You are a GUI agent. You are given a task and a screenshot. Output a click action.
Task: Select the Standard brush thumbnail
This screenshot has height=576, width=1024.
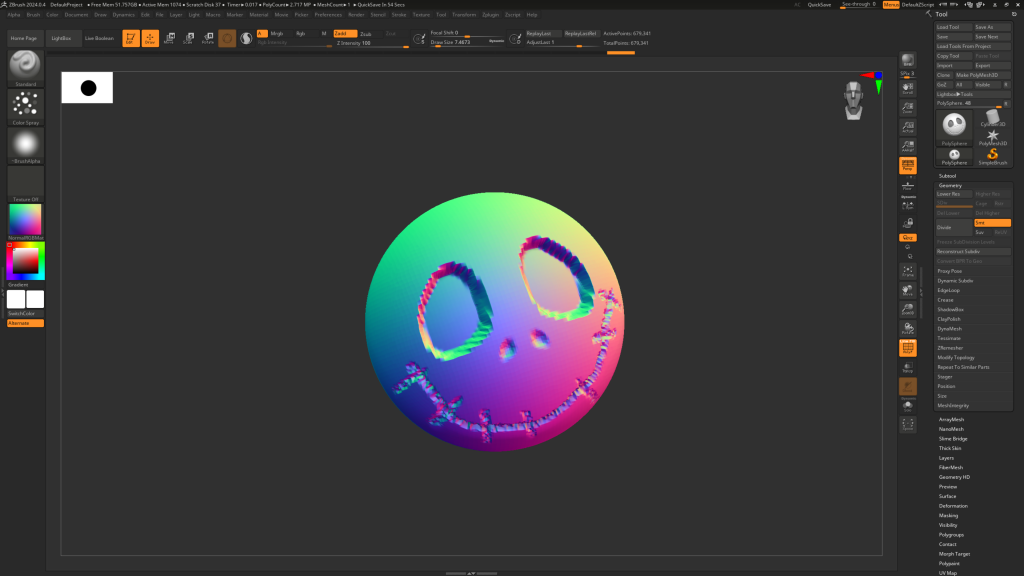[25, 65]
